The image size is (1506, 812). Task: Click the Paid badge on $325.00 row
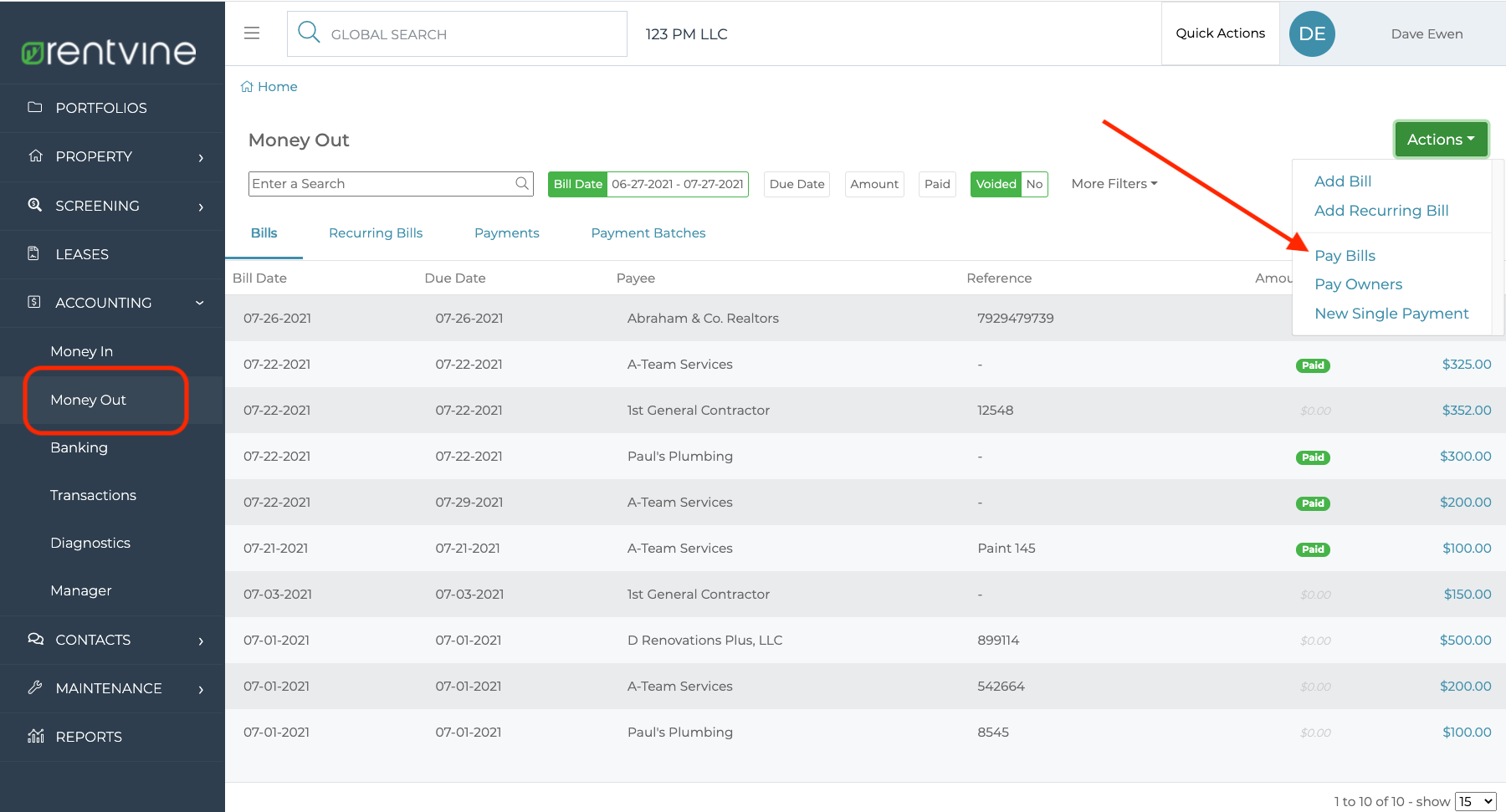click(1313, 365)
